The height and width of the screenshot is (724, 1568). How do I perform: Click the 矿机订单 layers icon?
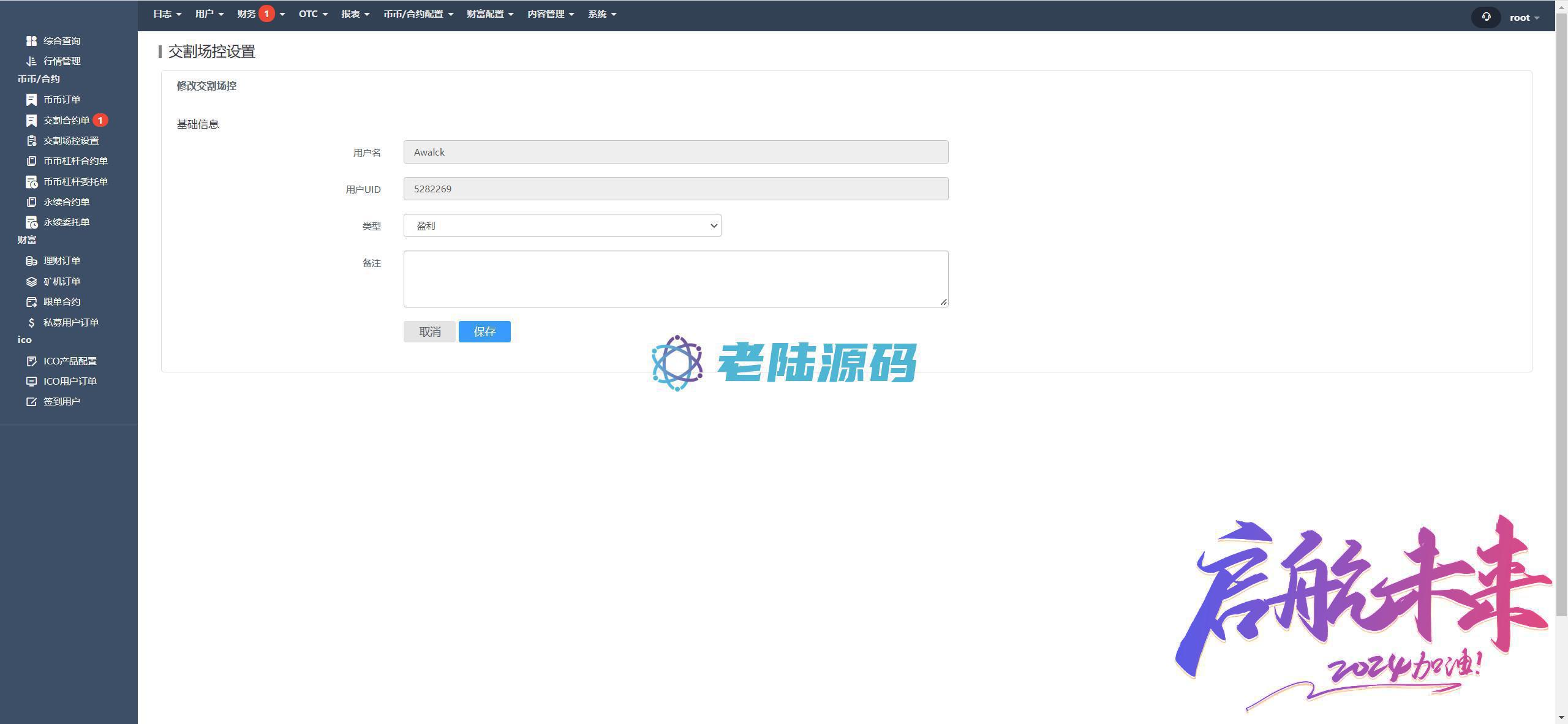coord(31,281)
